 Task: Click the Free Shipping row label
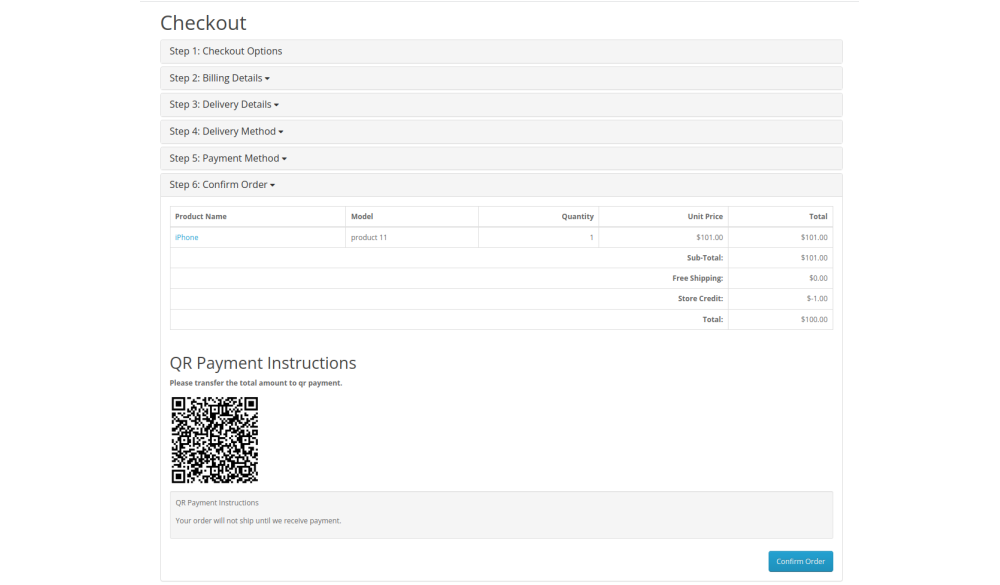coord(697,278)
